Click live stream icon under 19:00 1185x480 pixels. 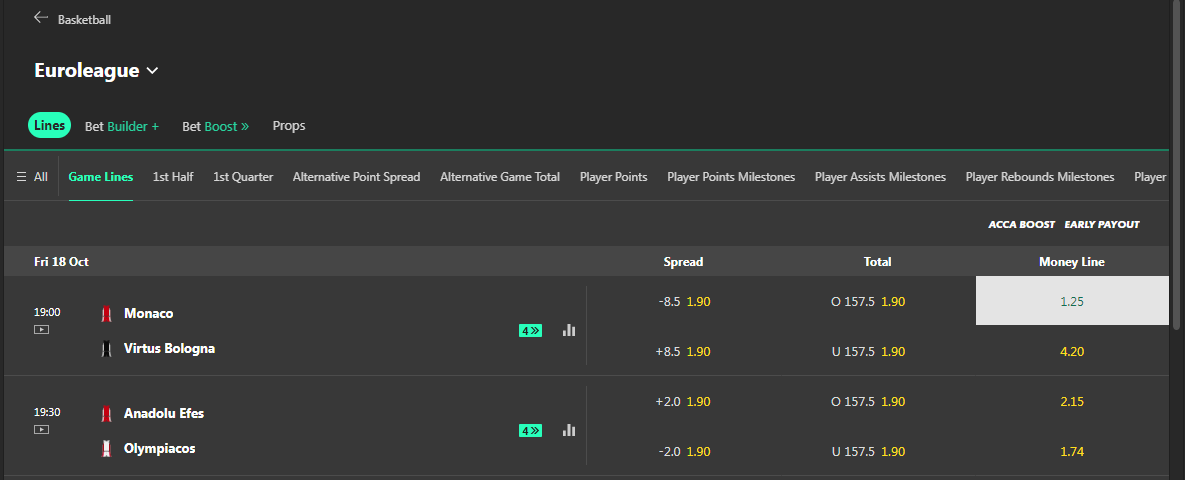(x=41, y=329)
